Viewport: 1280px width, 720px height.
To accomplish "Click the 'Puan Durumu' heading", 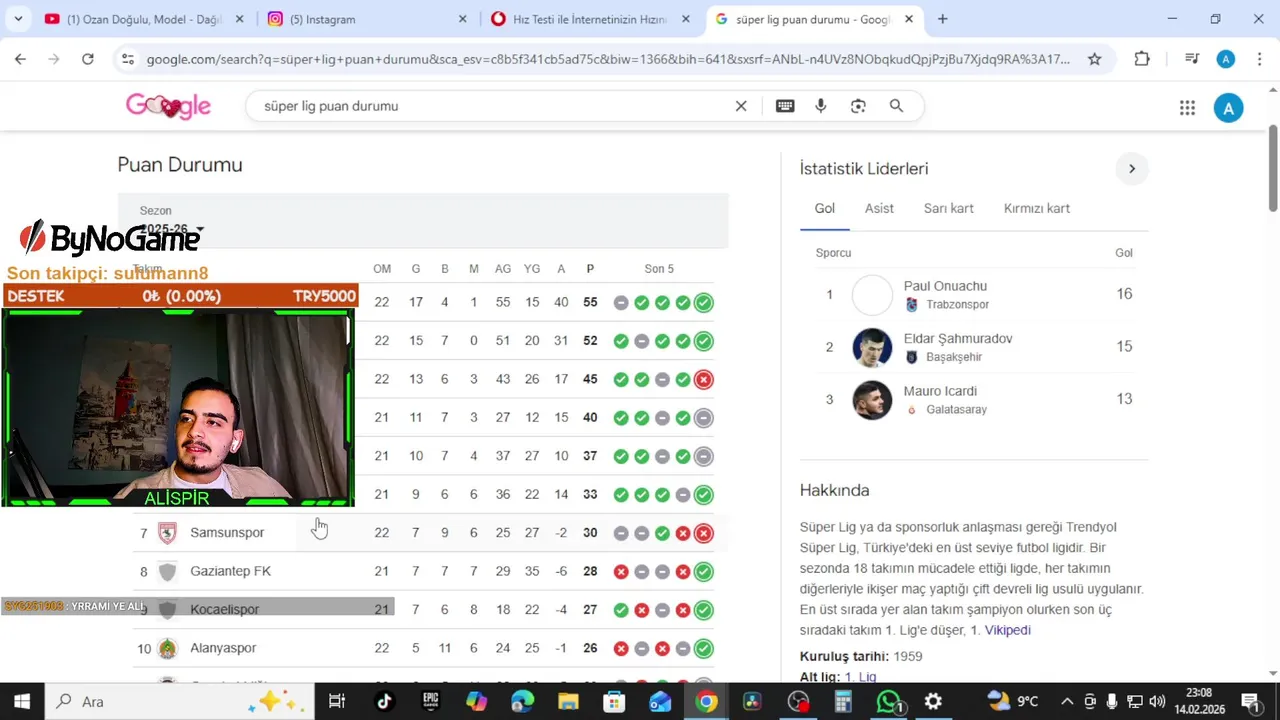I will click(180, 165).
